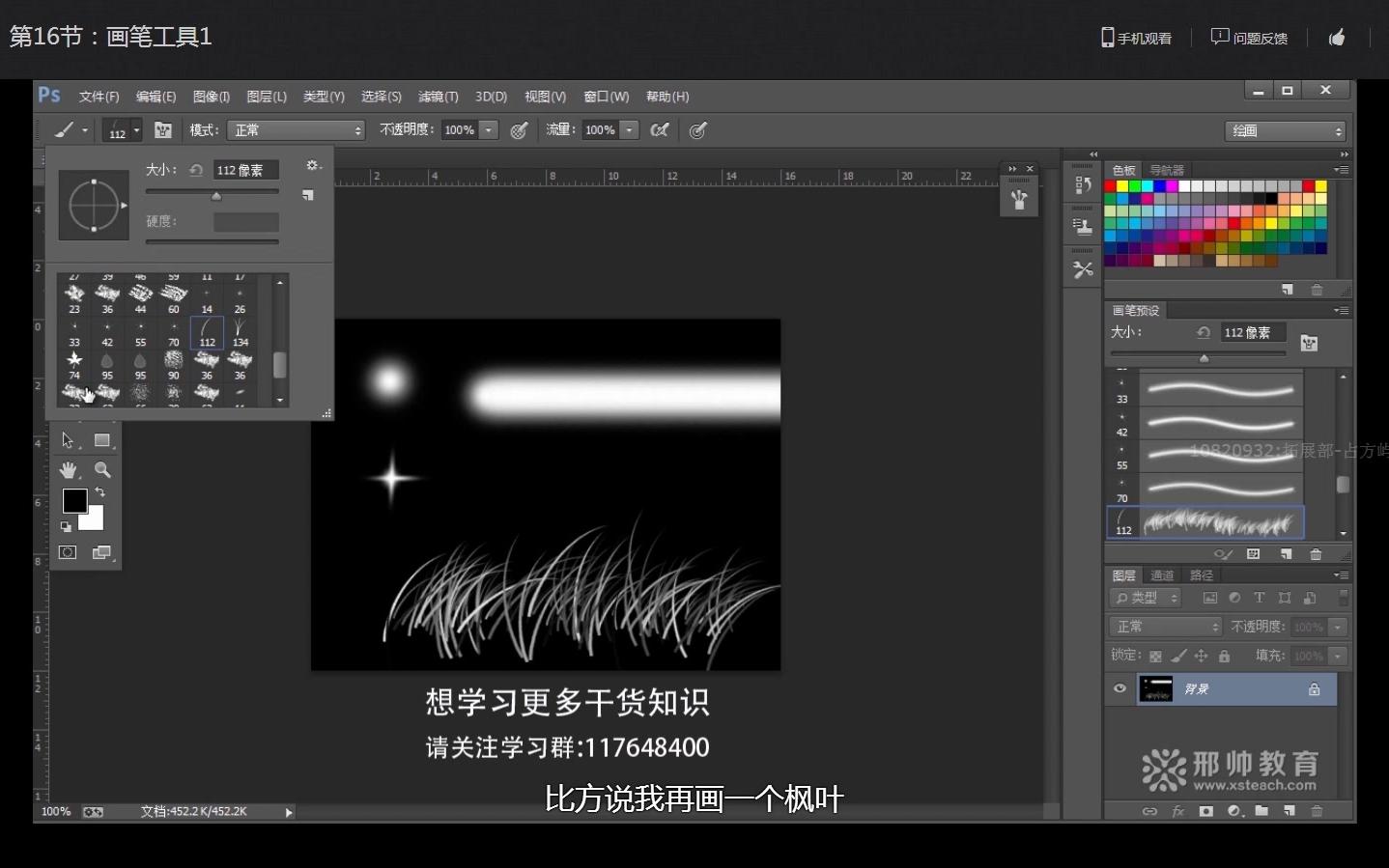
Task: Open layer filter 类型 dropdown
Action: coord(1146,599)
